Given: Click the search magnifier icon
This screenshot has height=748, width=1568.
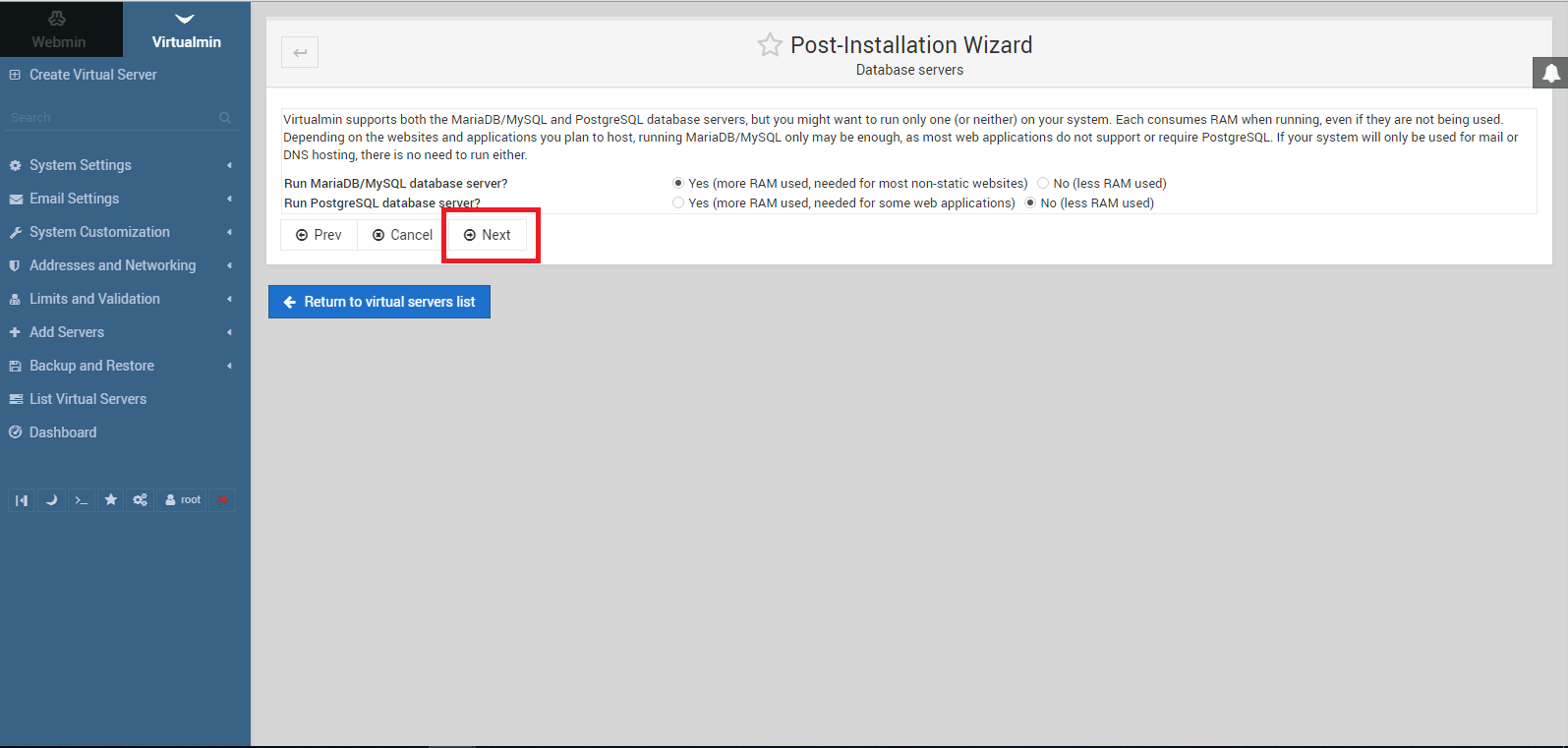Looking at the screenshot, I should click(225, 118).
